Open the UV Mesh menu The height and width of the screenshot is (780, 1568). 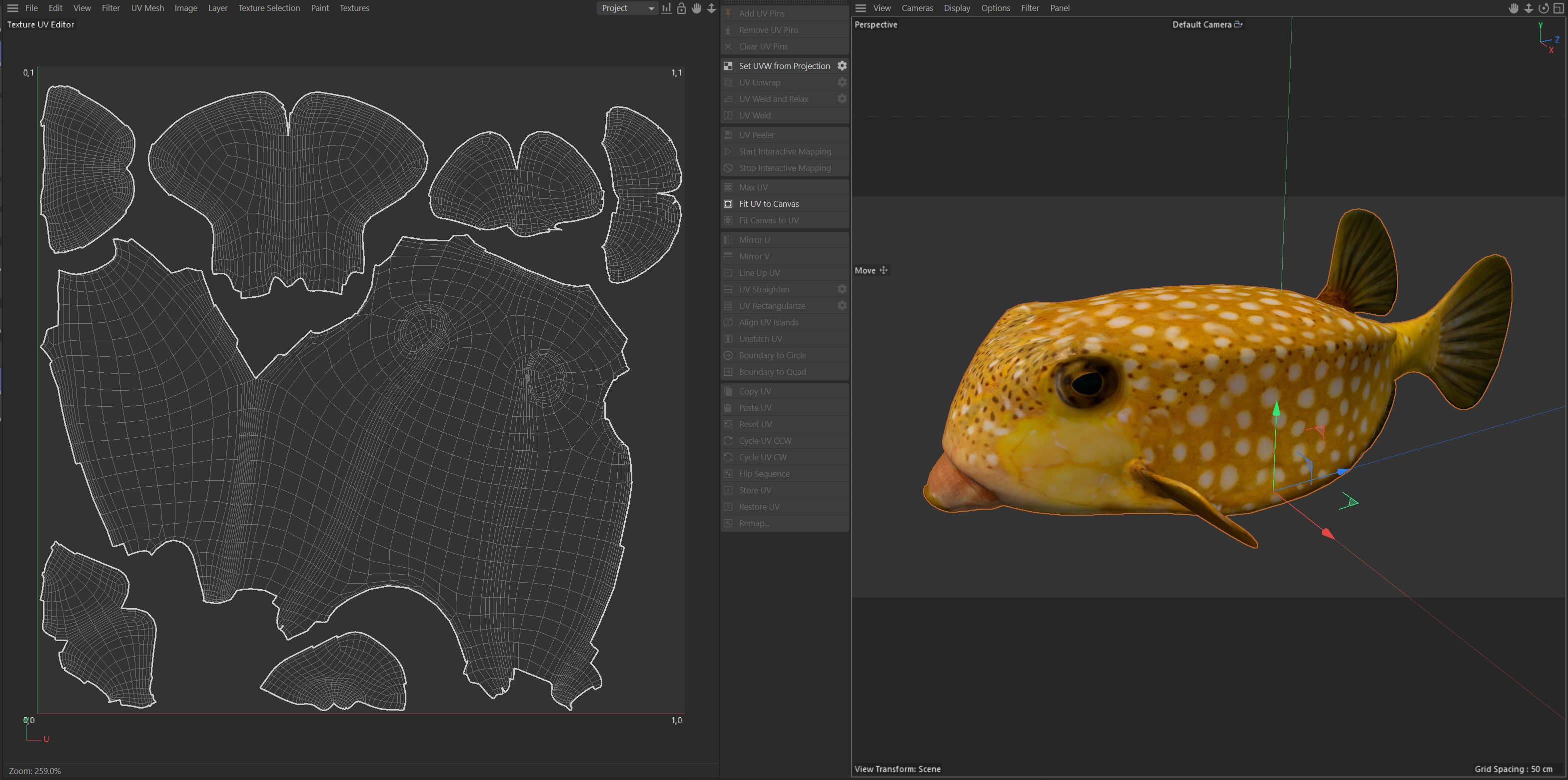click(147, 8)
